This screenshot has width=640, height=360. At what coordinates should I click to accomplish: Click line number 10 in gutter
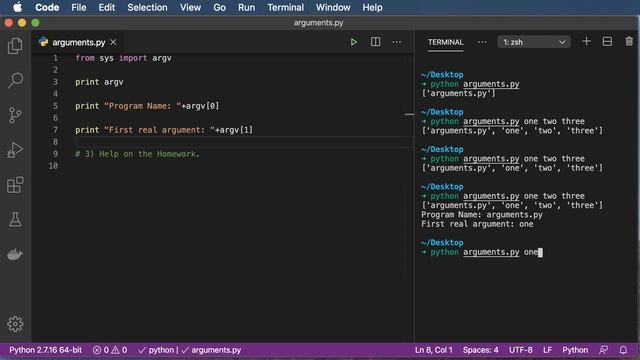pos(53,166)
